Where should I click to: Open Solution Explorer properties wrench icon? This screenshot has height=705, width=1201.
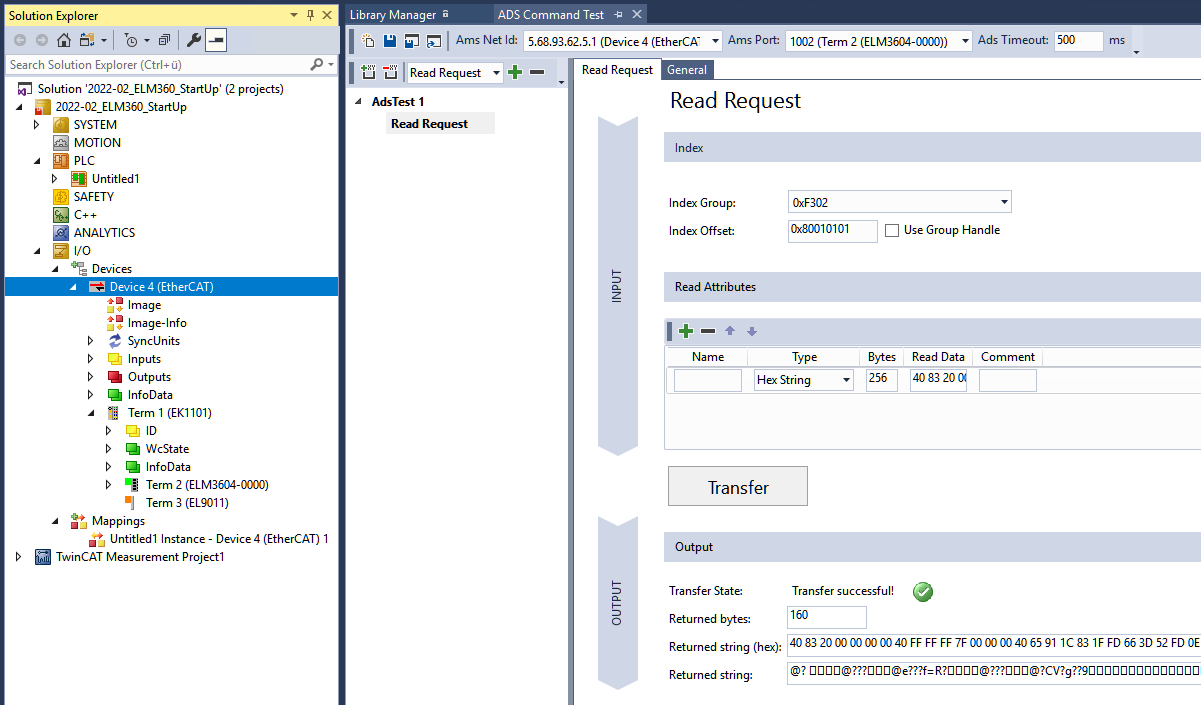pos(194,40)
